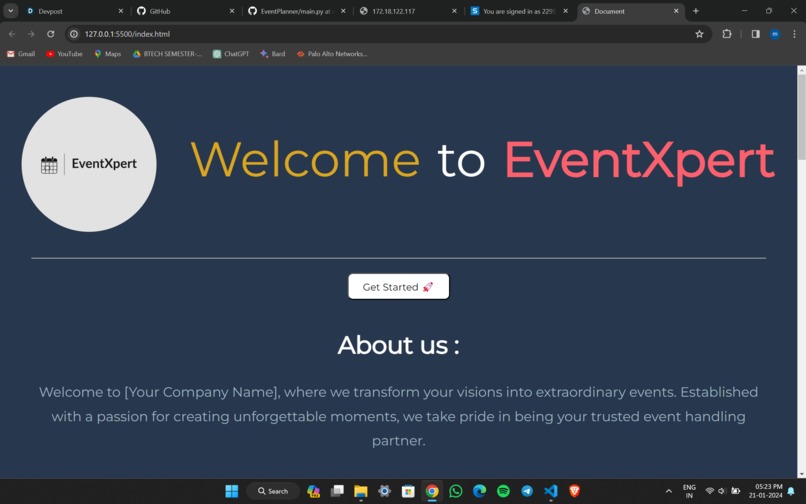
Task: Open the BTECH SEMESTER bookmark folder
Action: (x=167, y=53)
